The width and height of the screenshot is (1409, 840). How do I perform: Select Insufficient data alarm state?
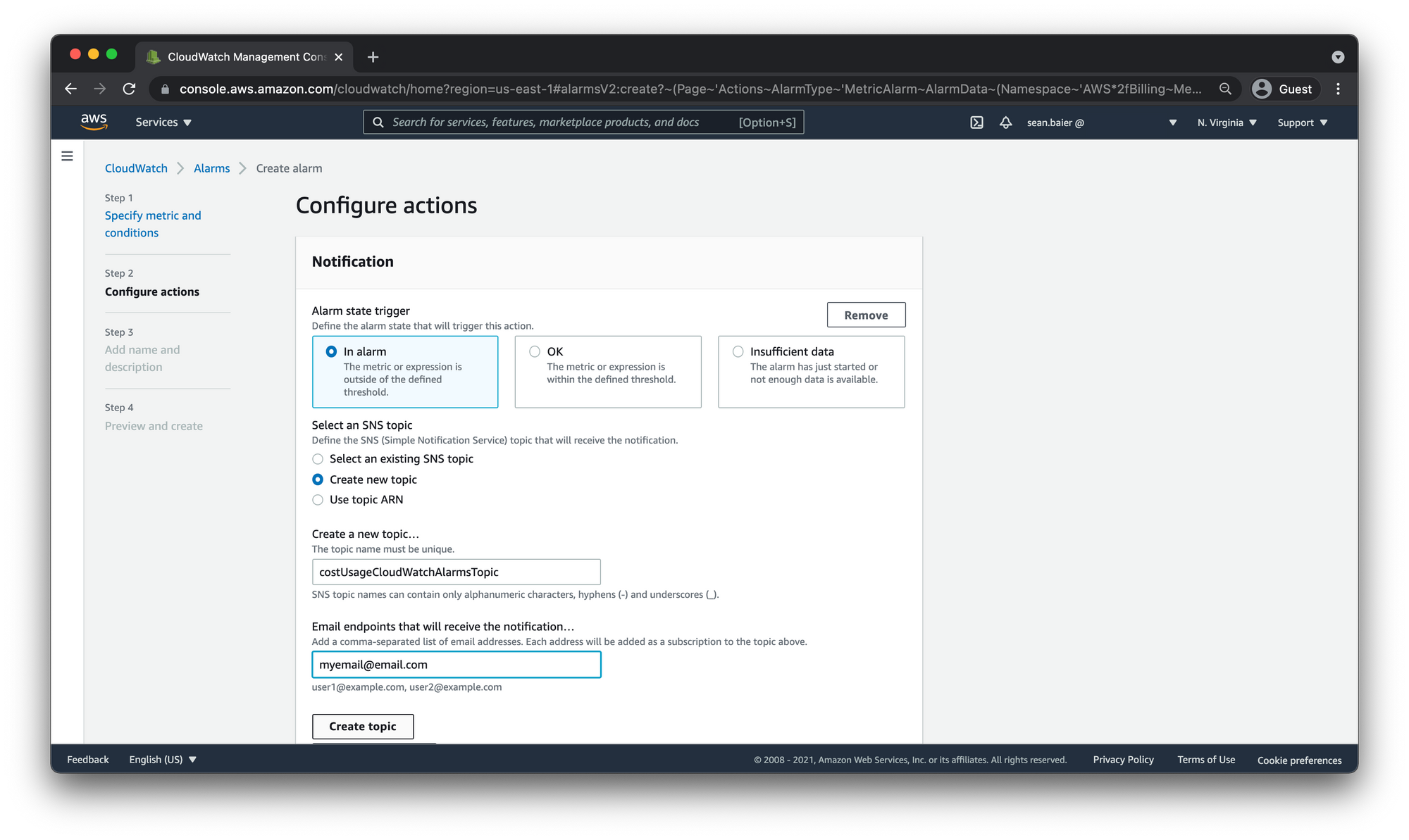point(738,351)
